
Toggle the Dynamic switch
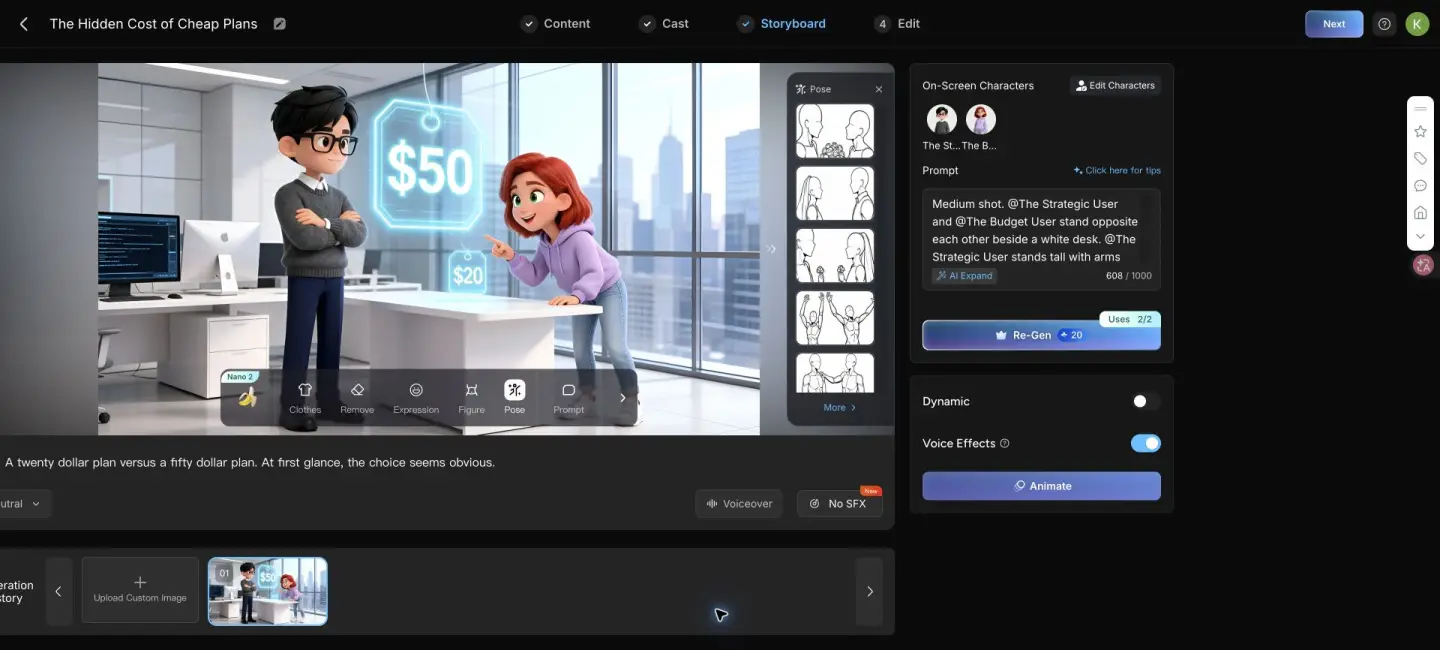point(1145,401)
